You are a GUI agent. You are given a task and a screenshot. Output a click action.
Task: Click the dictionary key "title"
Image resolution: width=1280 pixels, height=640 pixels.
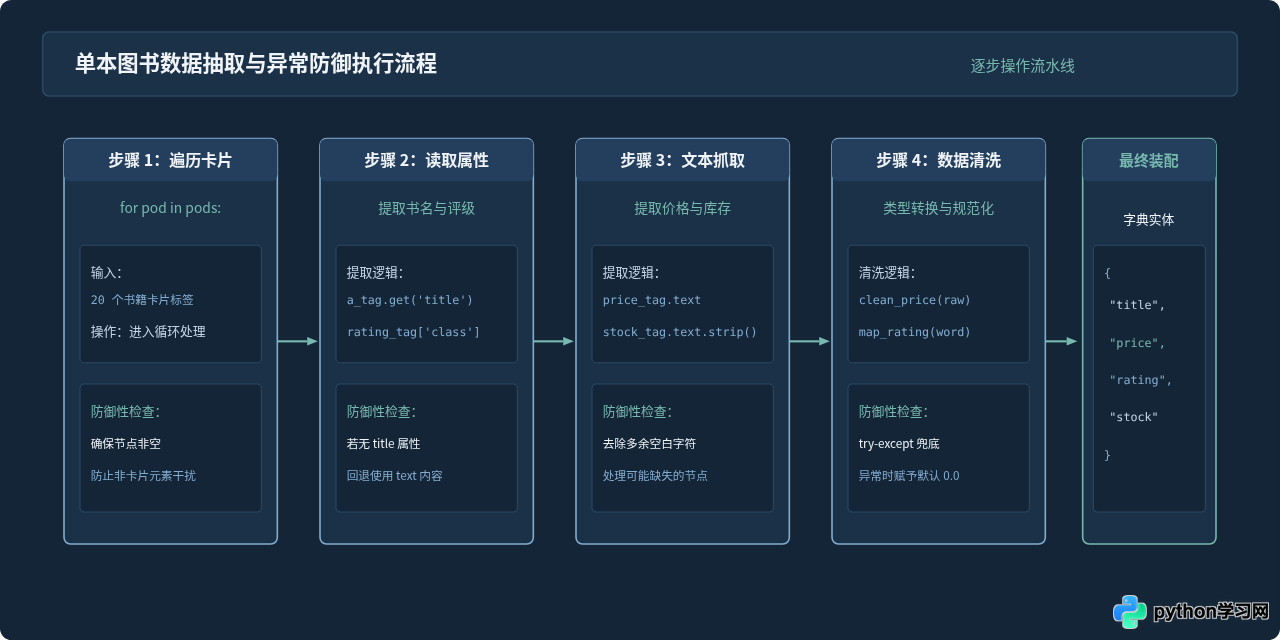click(1137, 306)
